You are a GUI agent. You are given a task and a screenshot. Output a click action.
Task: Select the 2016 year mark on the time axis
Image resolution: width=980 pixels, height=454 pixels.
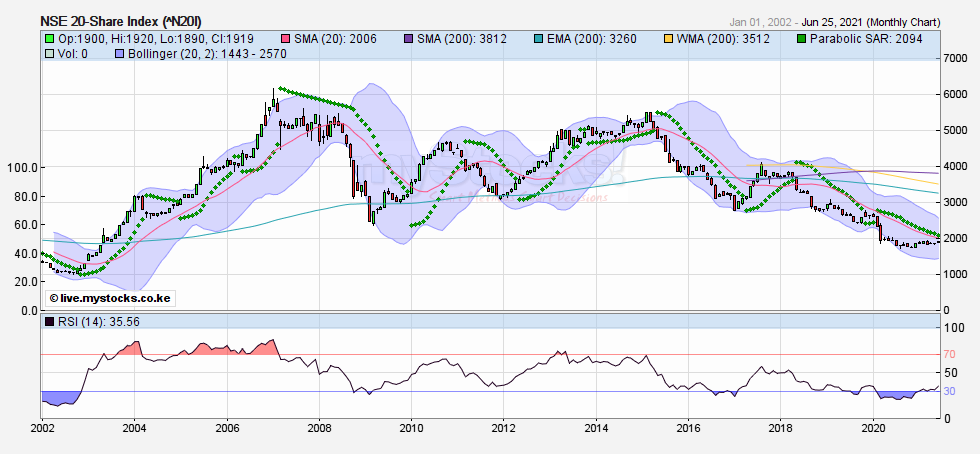click(x=689, y=428)
